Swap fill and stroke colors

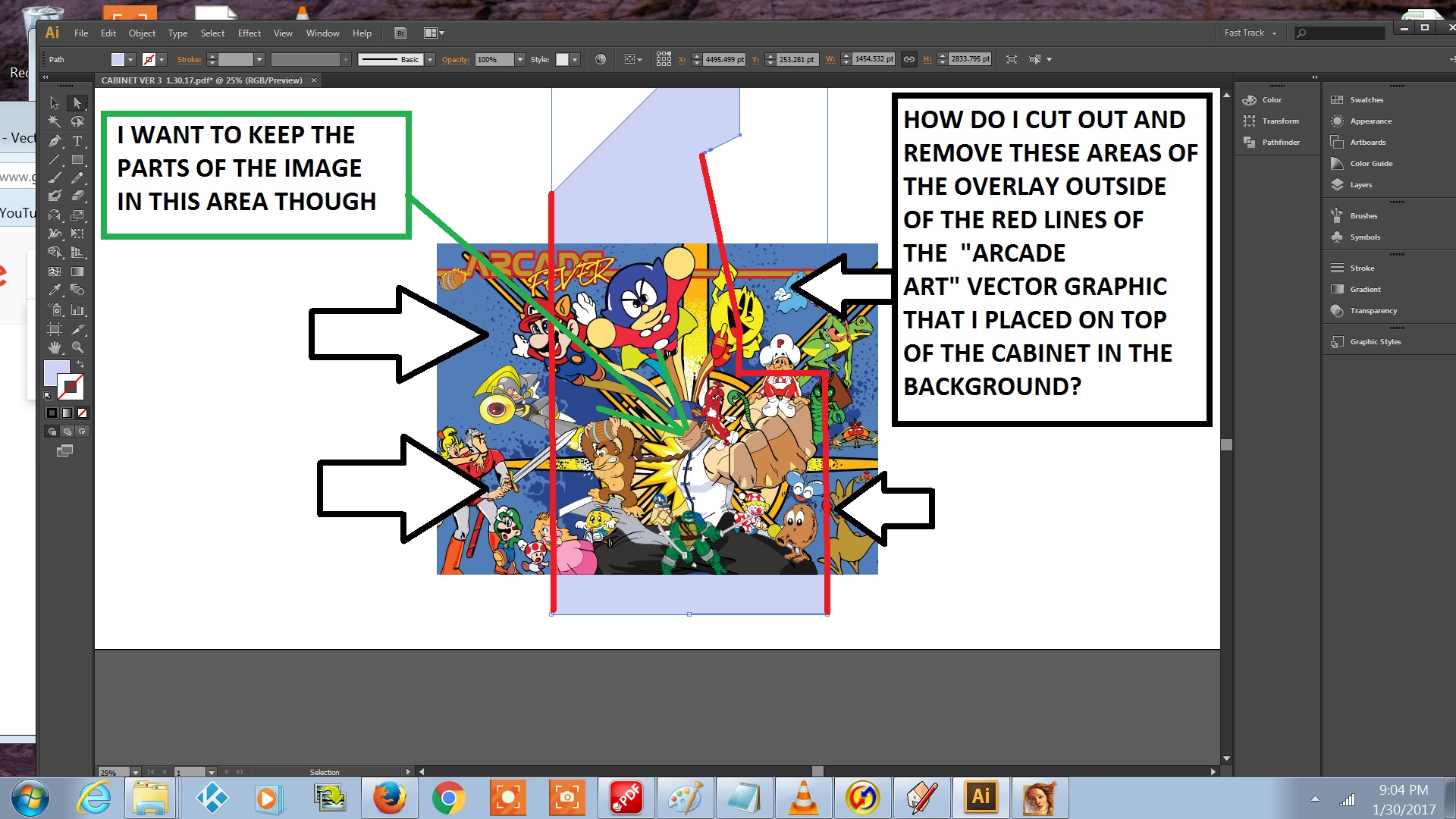click(80, 365)
